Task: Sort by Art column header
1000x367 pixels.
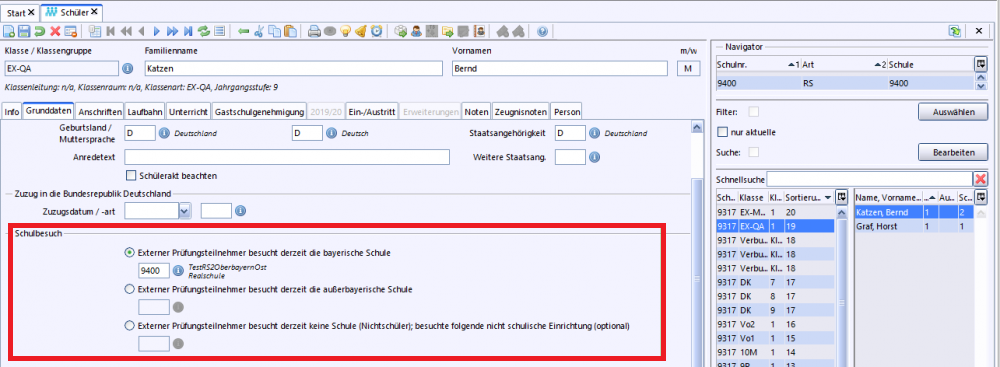Action: [x=844, y=64]
